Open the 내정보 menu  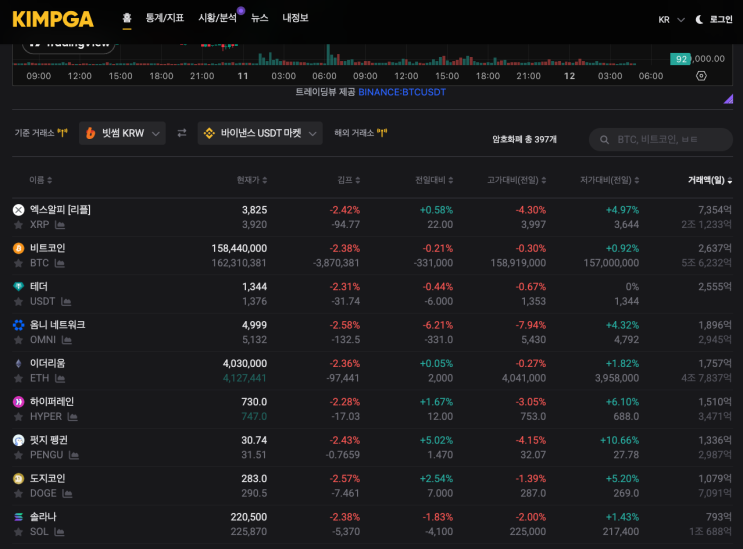[x=295, y=18]
